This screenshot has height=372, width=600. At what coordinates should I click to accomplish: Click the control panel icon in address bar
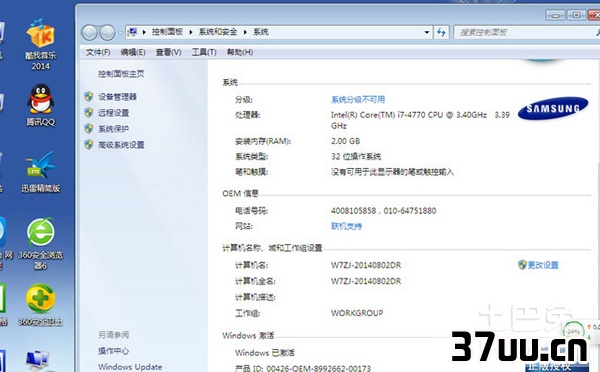[x=132, y=32]
